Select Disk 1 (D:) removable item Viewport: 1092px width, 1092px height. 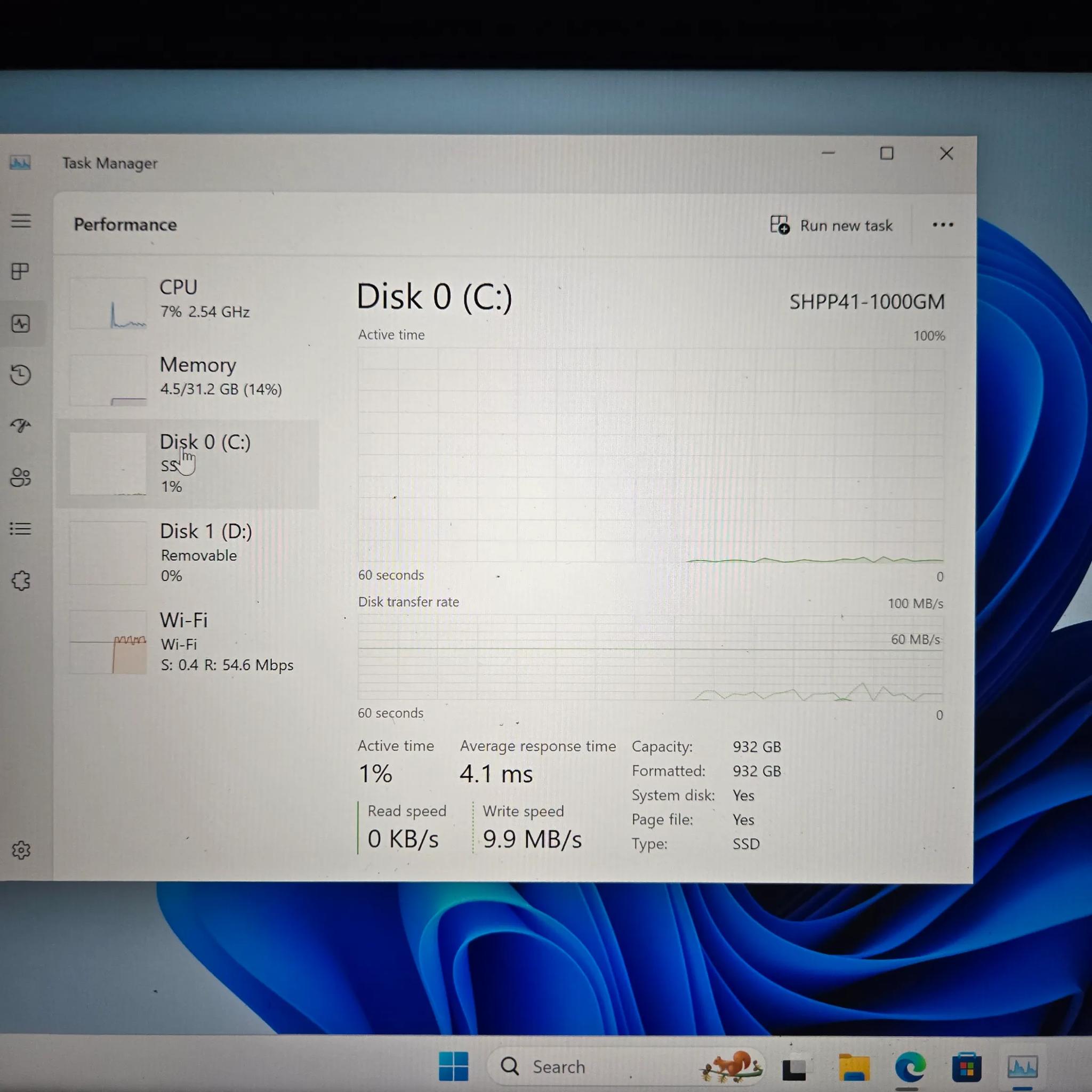pos(187,553)
